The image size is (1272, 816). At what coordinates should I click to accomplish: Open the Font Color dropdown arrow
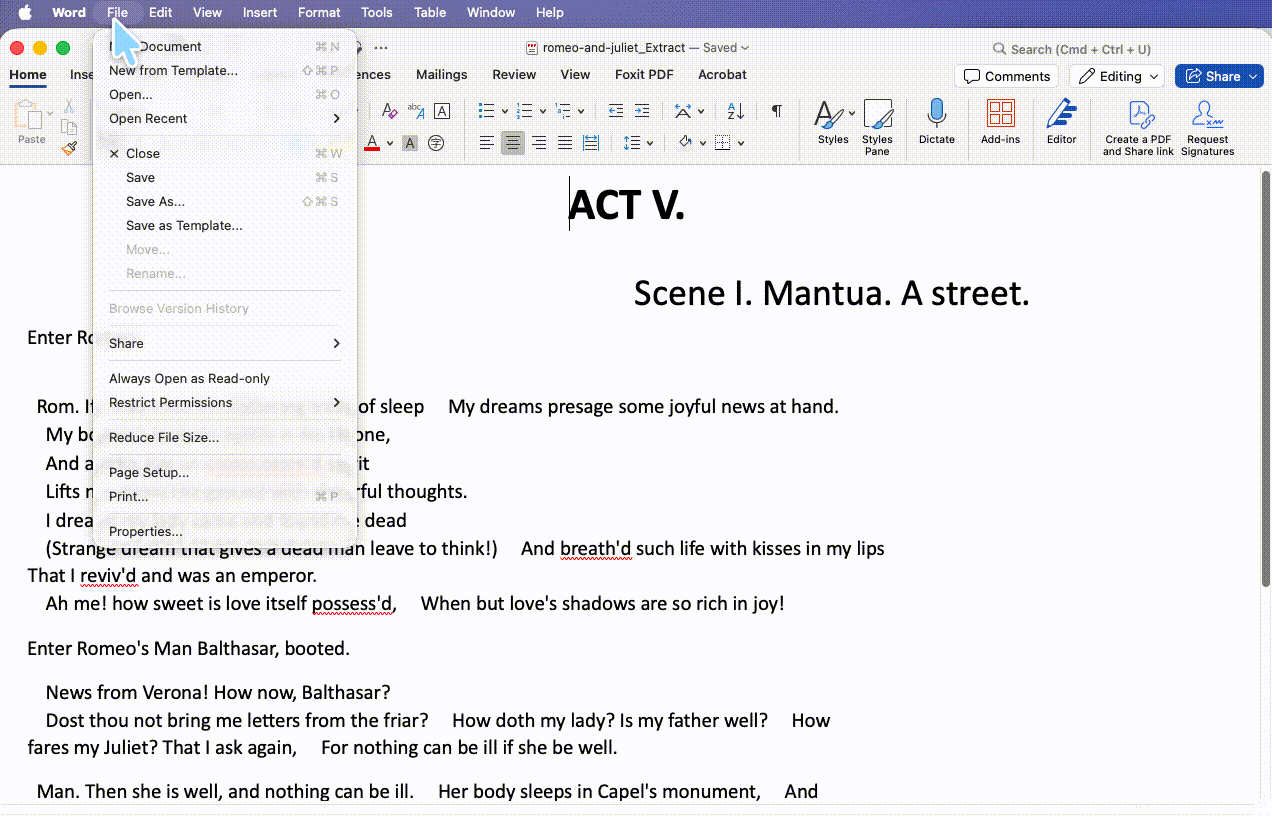pos(389,144)
